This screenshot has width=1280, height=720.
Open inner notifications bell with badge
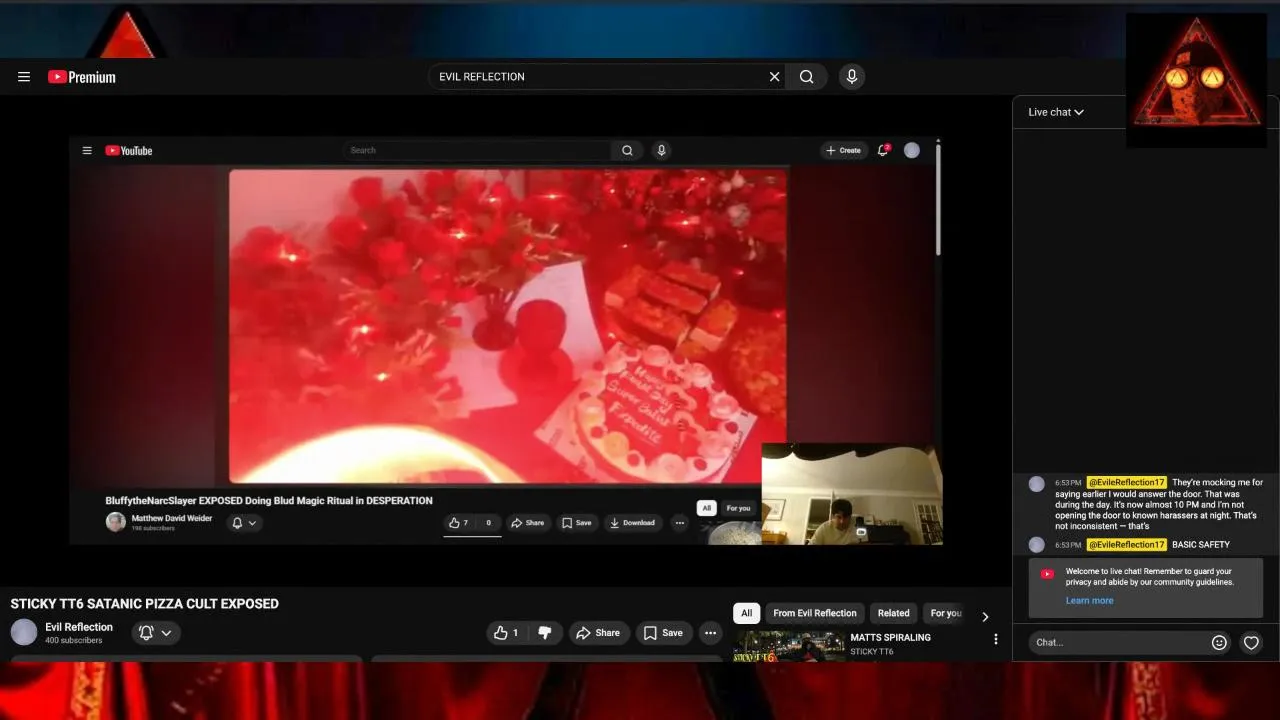pos(883,150)
